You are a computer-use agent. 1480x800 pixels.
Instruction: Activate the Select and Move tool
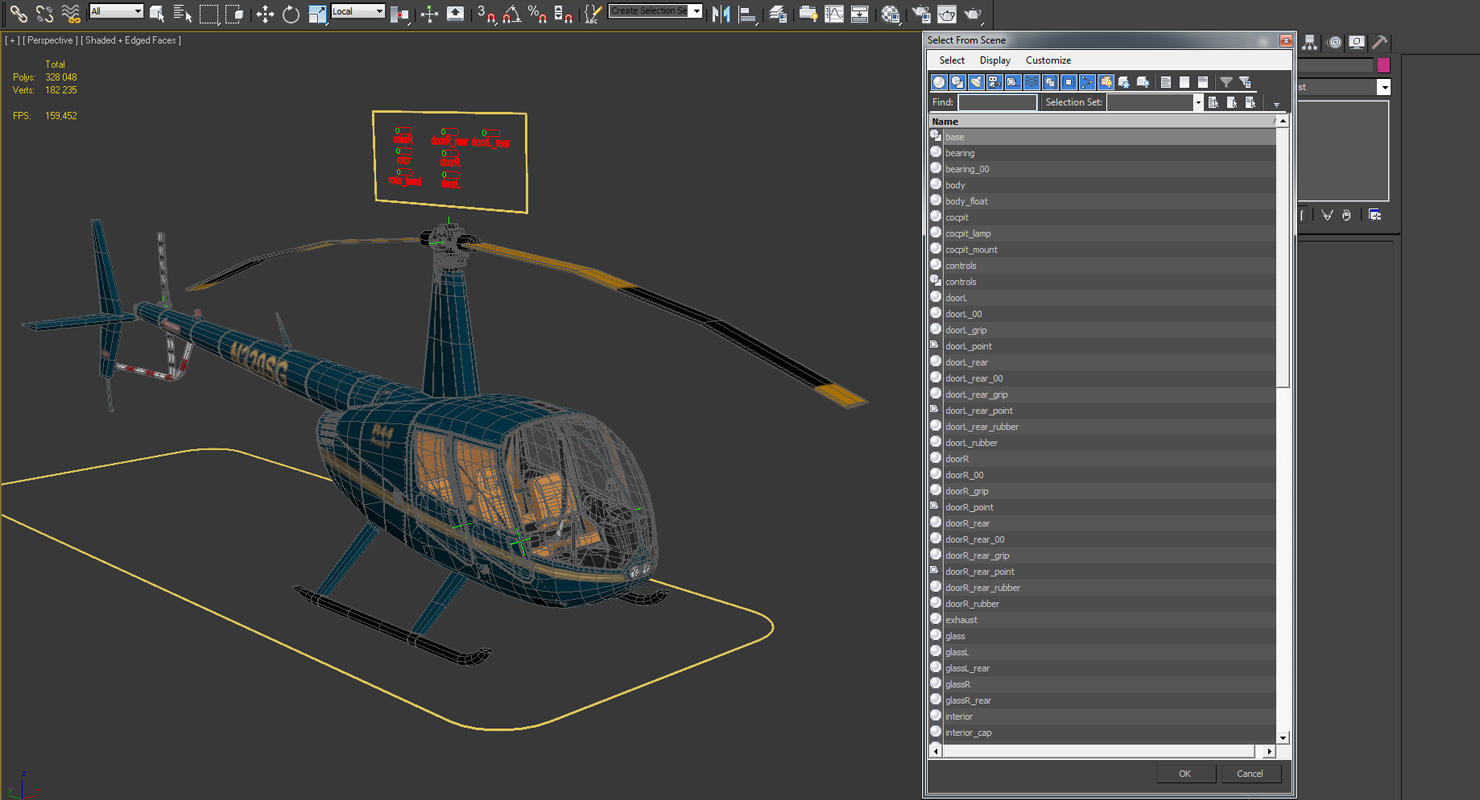265,14
